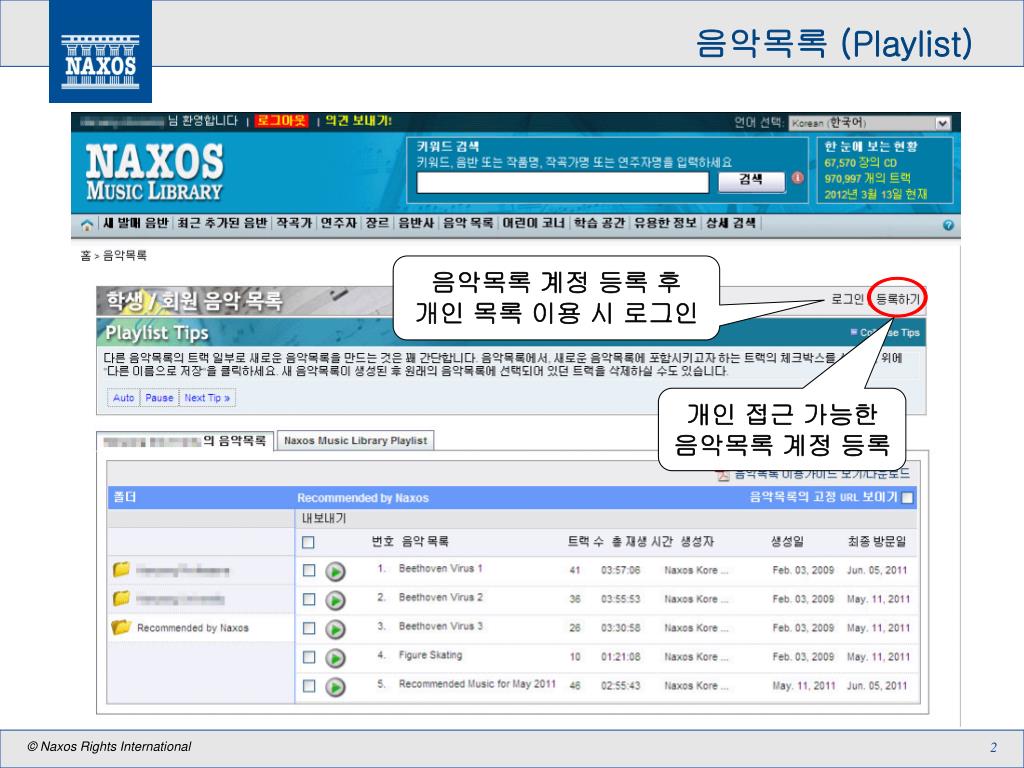
Task: Open the 상세 검색 menu
Action: (x=730, y=223)
